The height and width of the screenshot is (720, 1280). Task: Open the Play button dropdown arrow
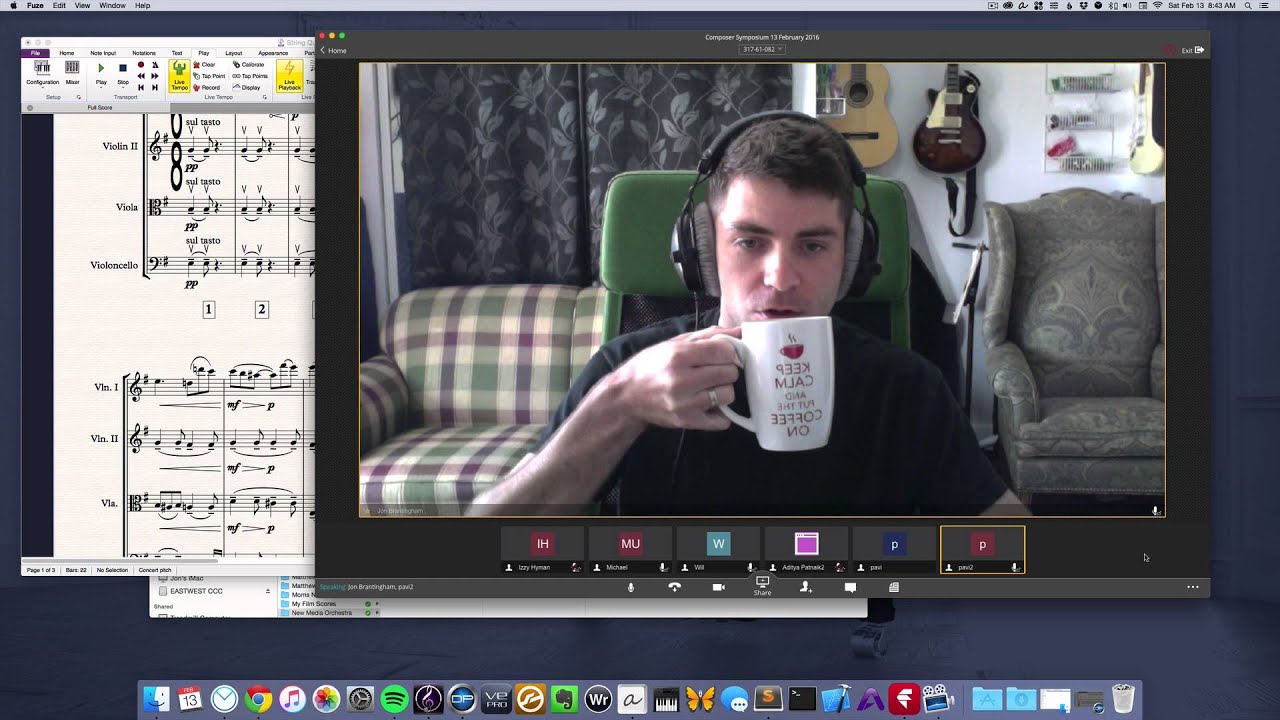(x=101, y=88)
